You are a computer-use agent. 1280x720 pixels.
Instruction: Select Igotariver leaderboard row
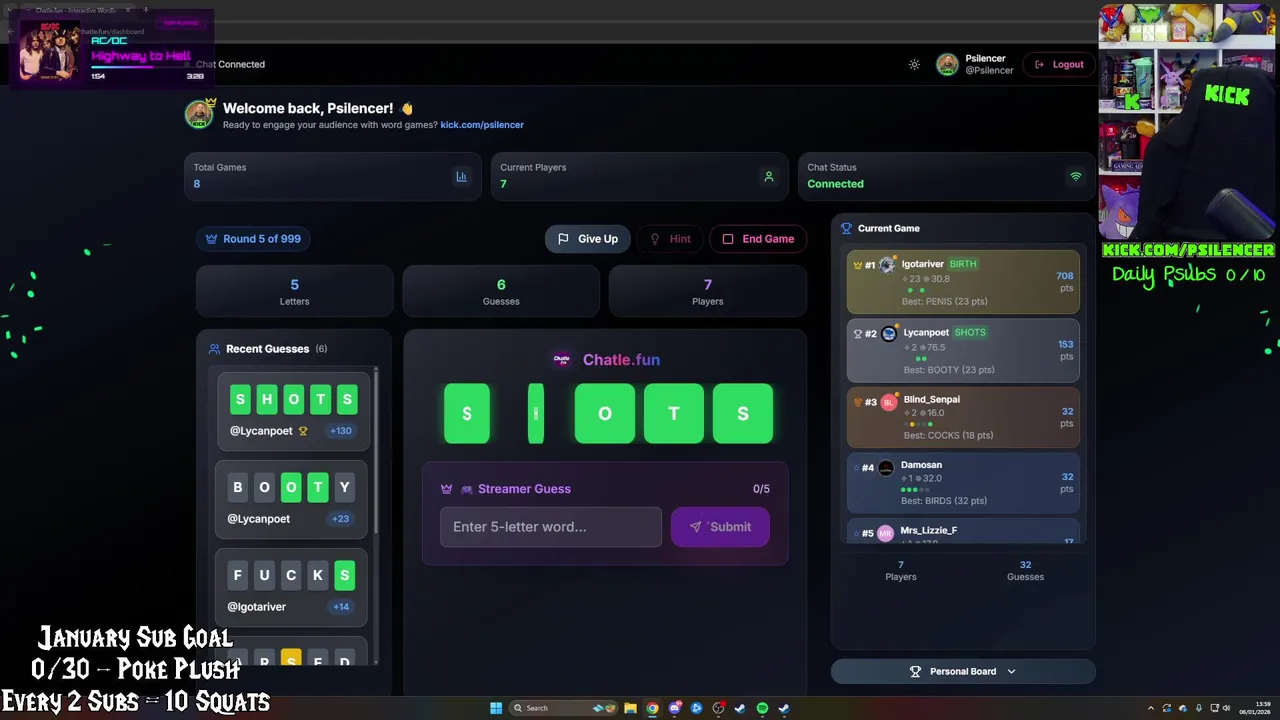point(963,282)
